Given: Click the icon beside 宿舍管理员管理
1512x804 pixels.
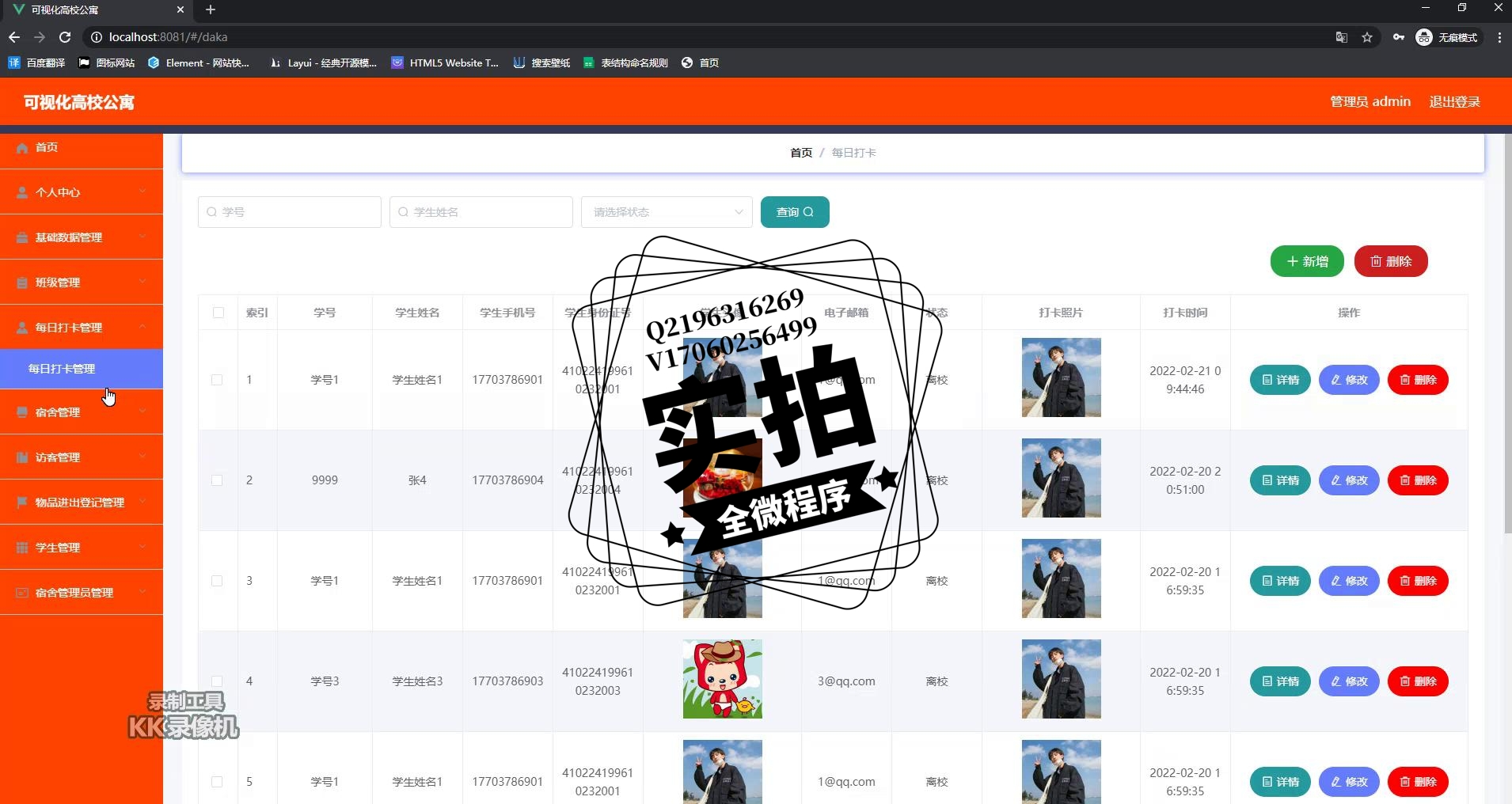Looking at the screenshot, I should pyautogui.click(x=22, y=593).
